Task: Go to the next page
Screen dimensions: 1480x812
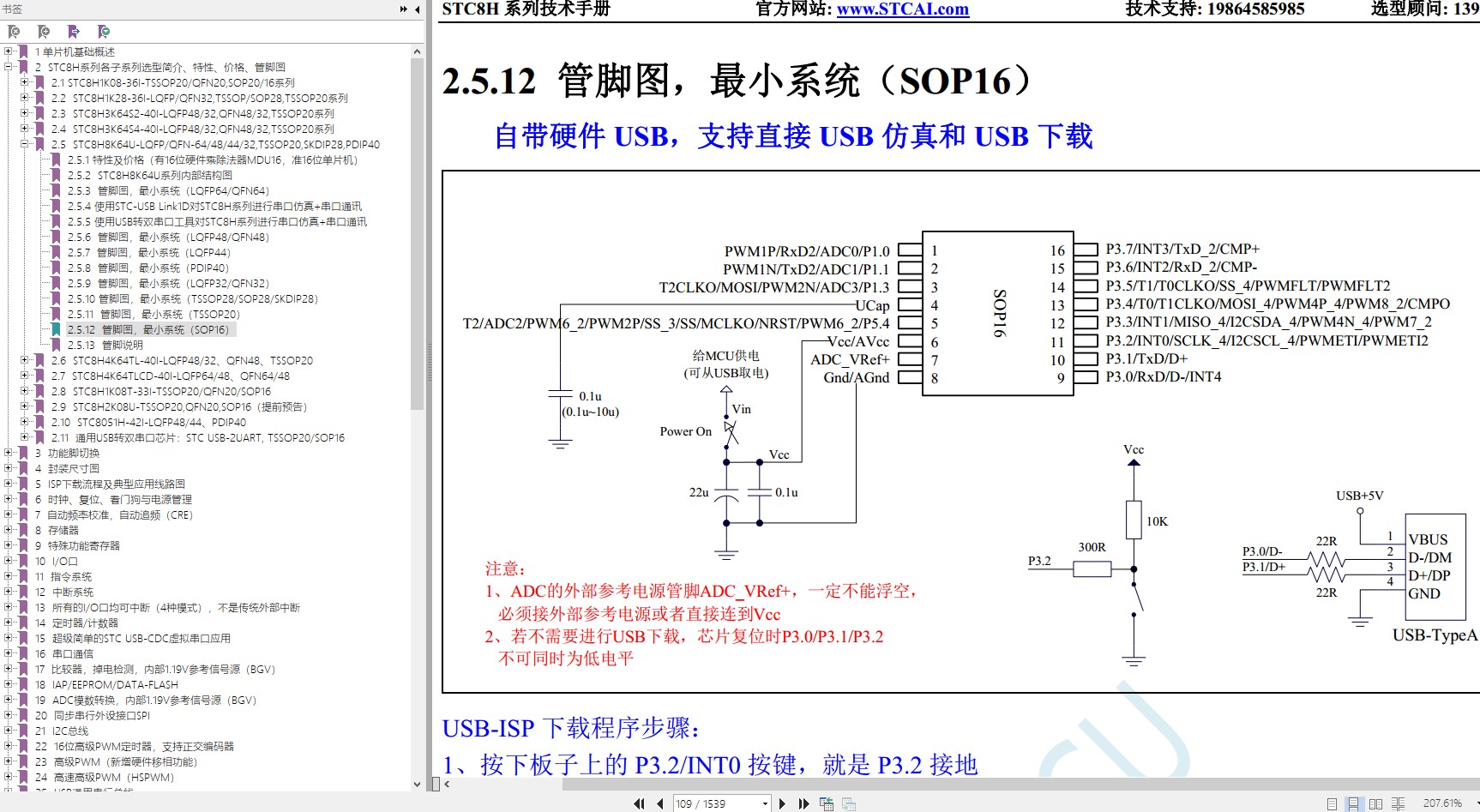Action: point(782,803)
